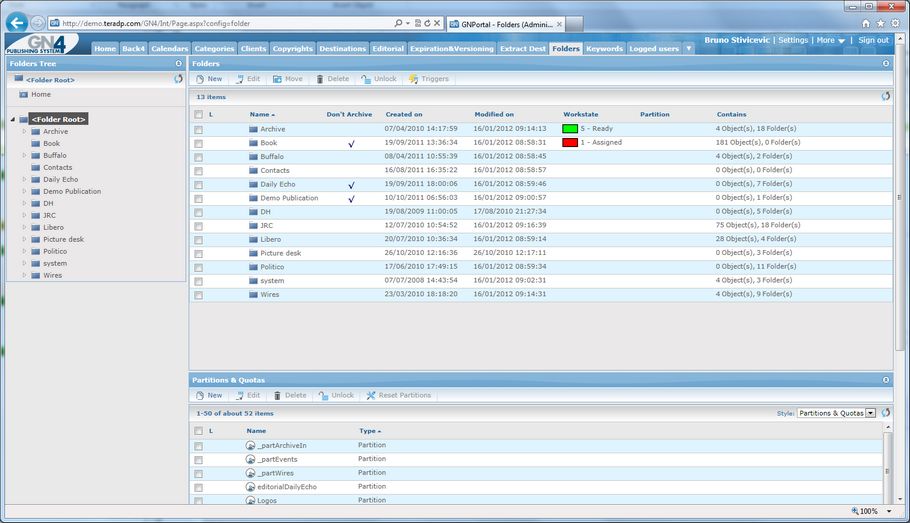910x523 pixels.
Task: Refresh the 13 items folder list
Action: 886,96
